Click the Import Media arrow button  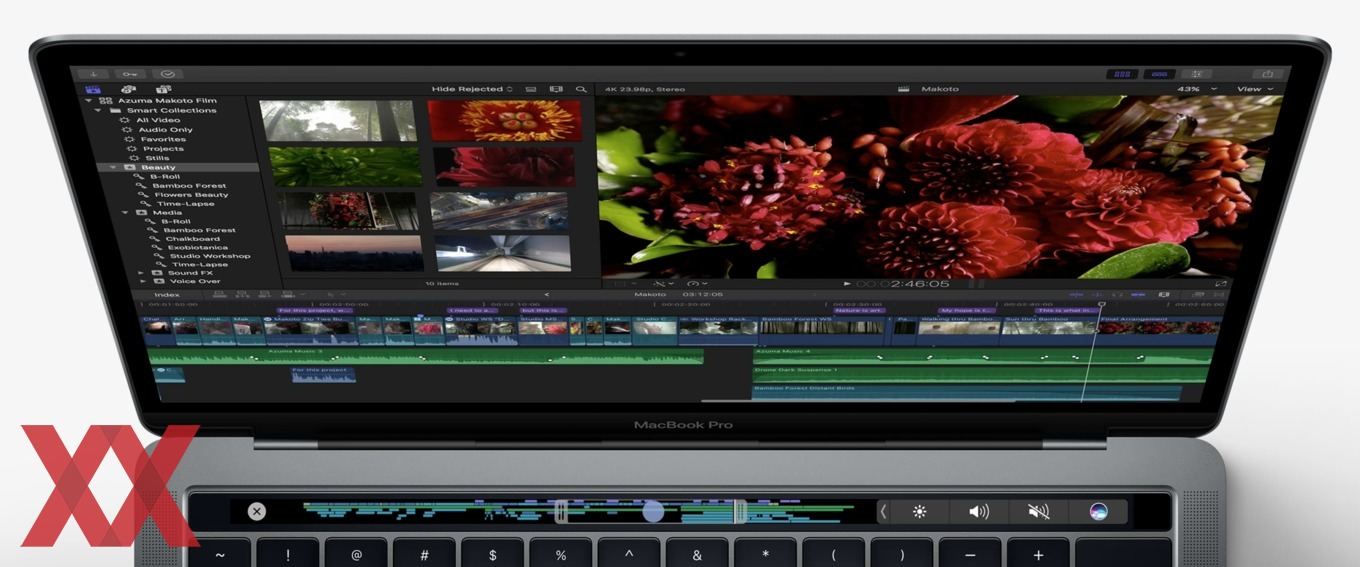tap(94, 74)
